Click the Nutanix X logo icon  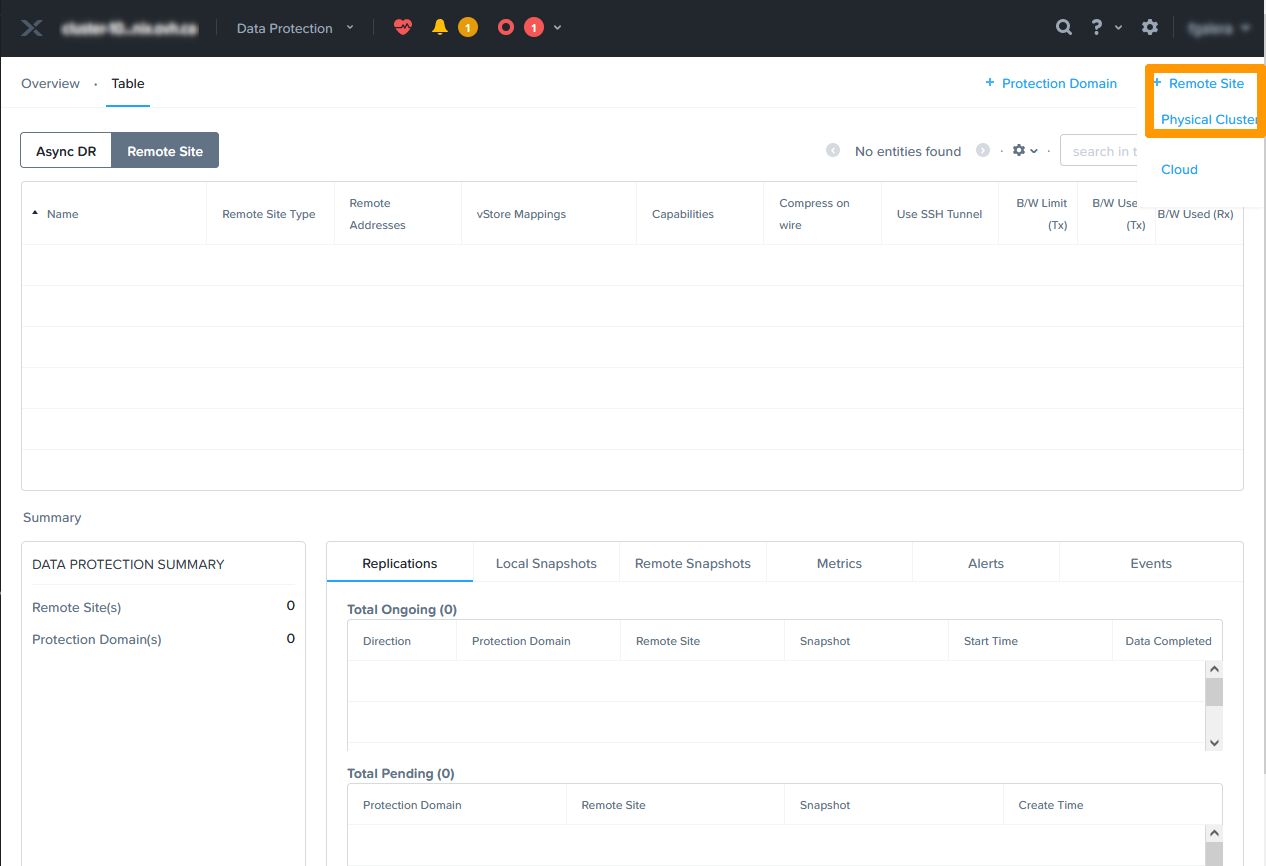click(32, 28)
